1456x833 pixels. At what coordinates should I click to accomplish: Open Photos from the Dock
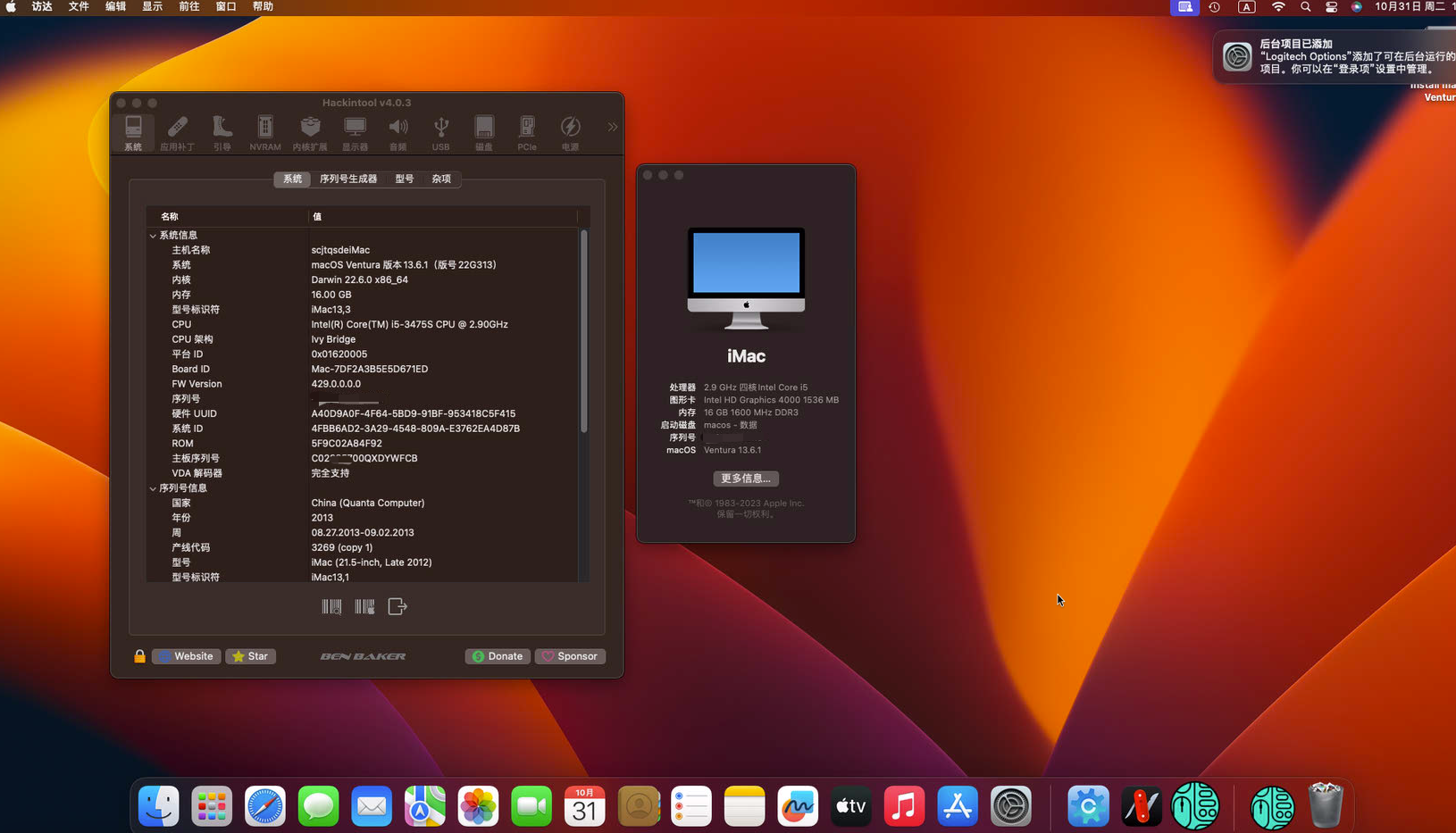click(478, 807)
